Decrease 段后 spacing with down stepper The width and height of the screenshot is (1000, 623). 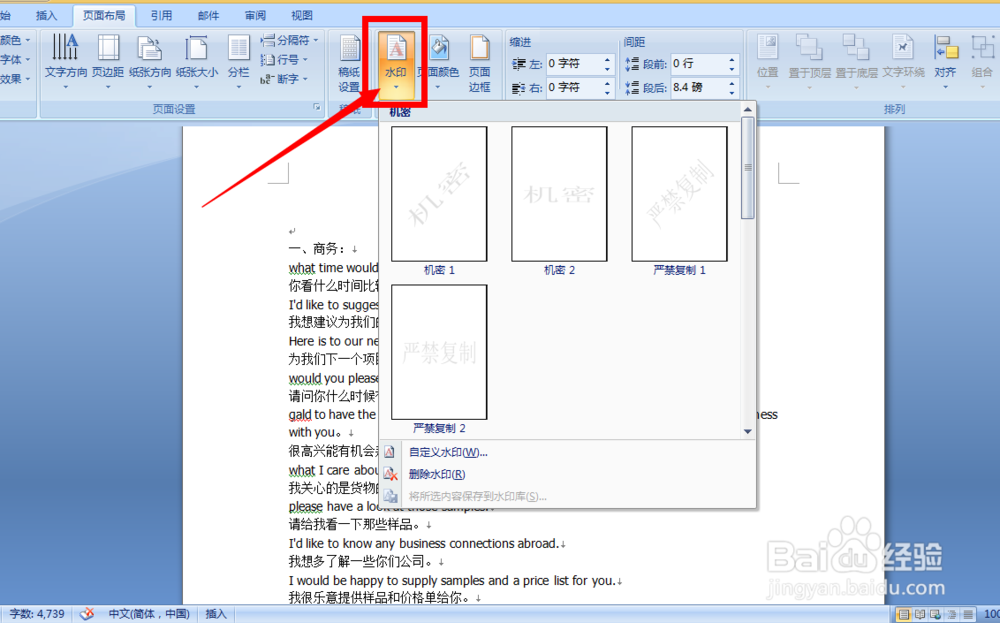click(x=732, y=92)
